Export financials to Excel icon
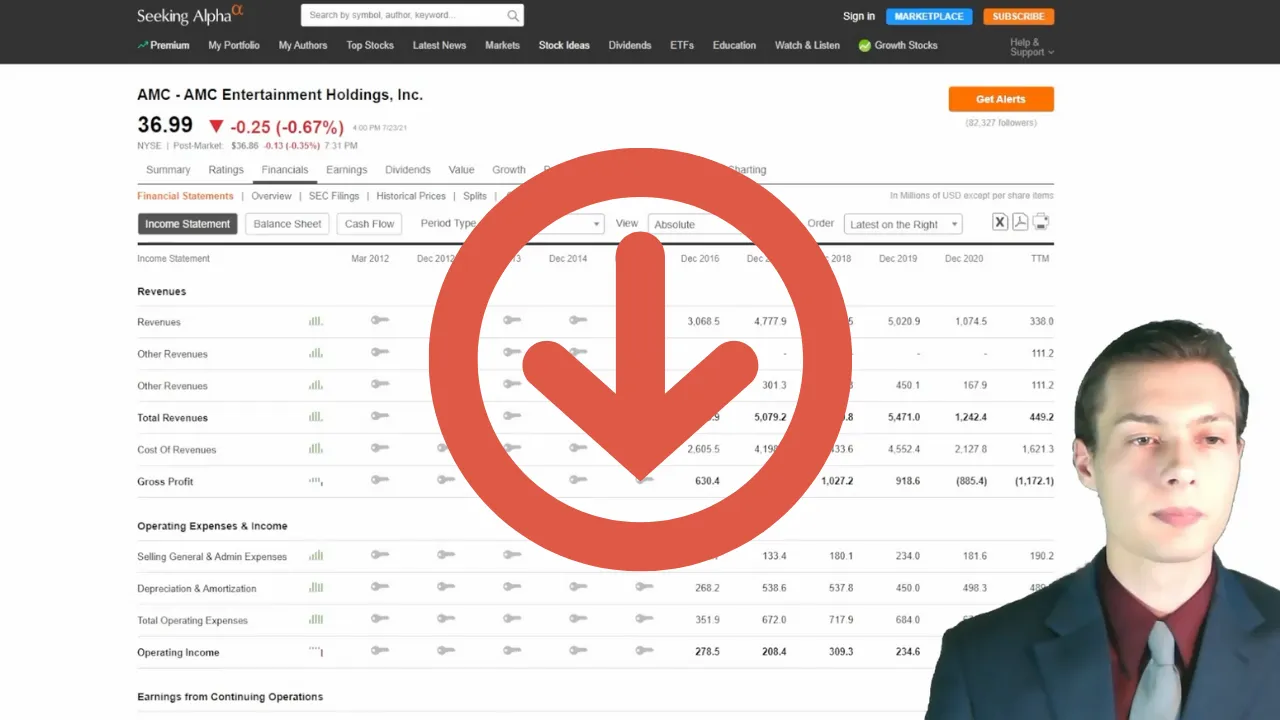The image size is (1280, 720). click(1000, 222)
